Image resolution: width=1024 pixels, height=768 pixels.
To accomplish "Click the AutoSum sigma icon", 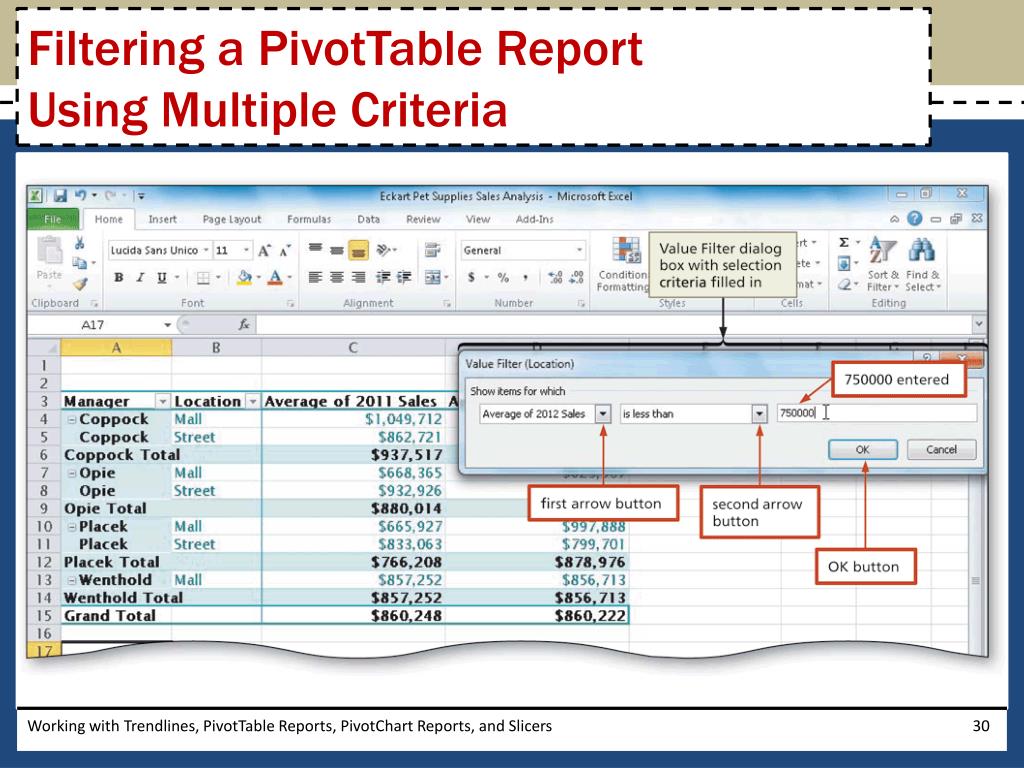I will [x=844, y=243].
